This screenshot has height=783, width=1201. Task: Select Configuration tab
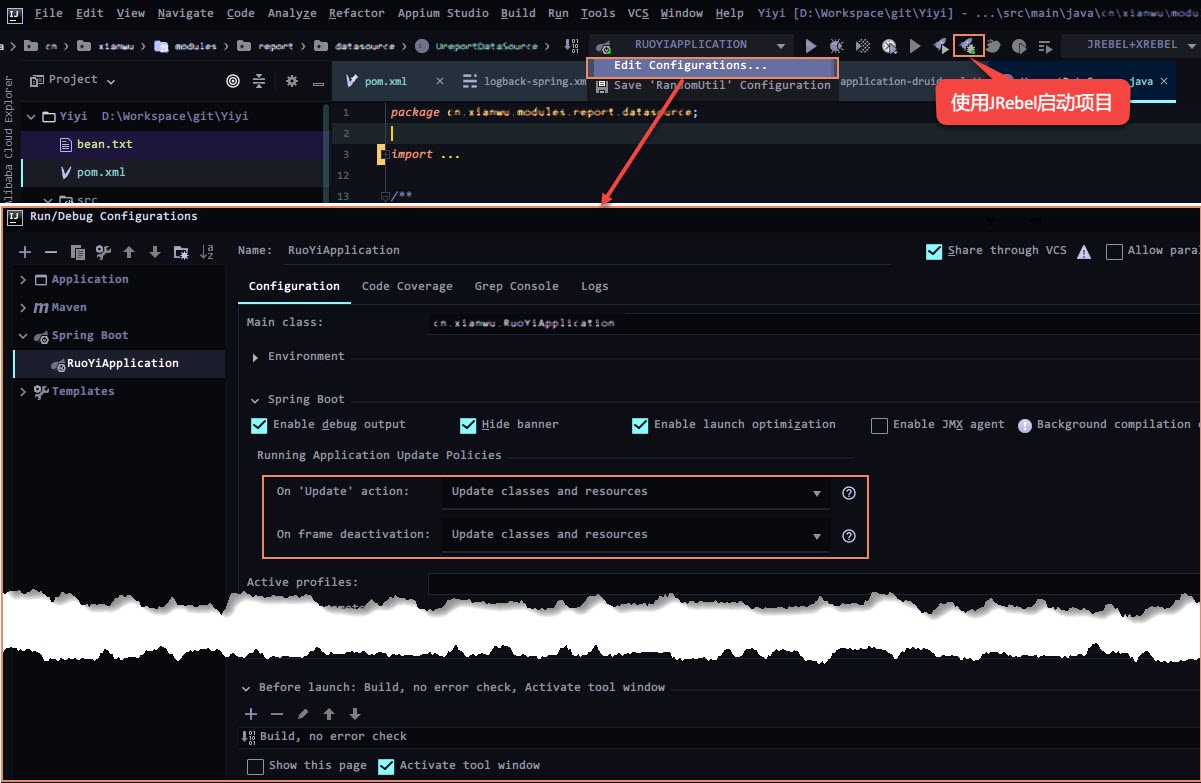click(x=294, y=286)
